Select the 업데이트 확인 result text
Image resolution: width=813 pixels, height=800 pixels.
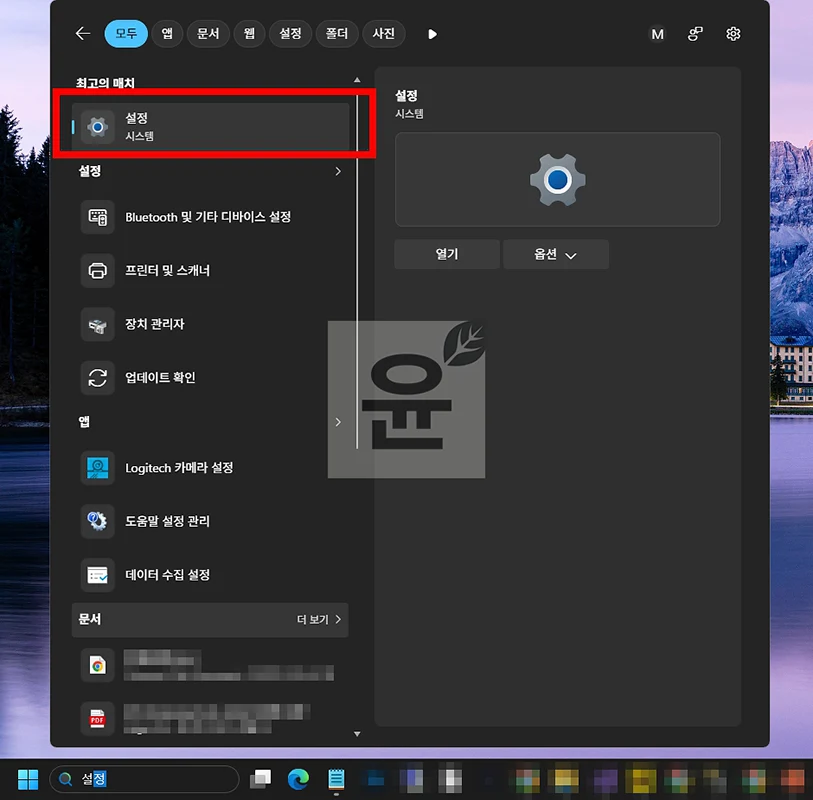pyautogui.click(x=160, y=377)
